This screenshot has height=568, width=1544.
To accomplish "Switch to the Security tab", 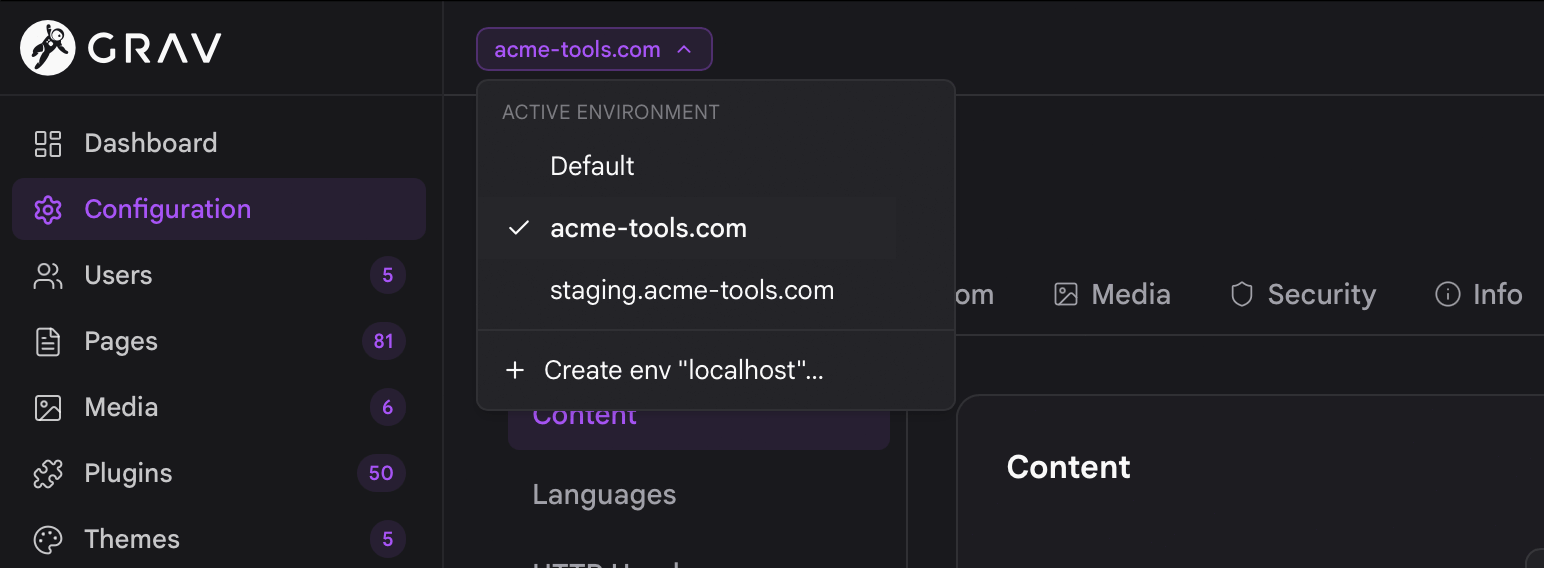I will click(x=1303, y=294).
